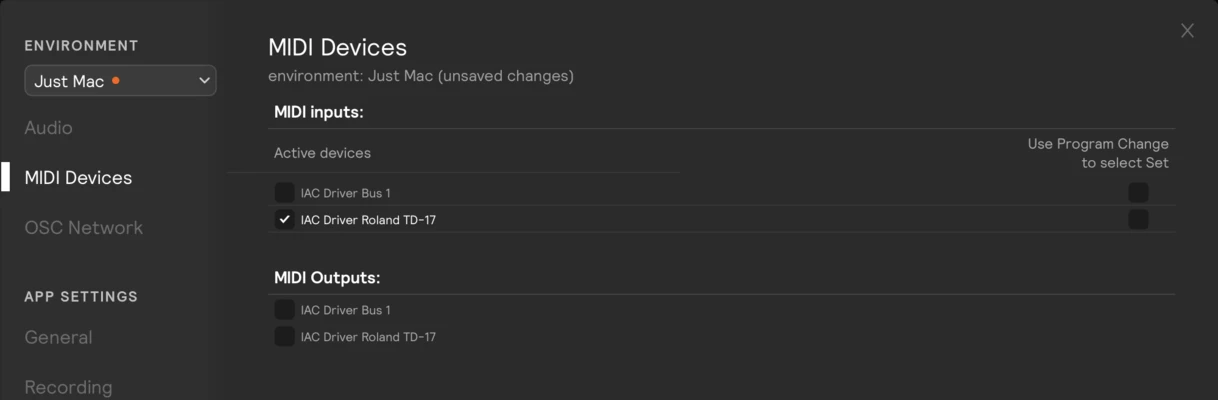The height and width of the screenshot is (400, 1218).
Task: Enable IAC Driver Bus 1 MIDI output
Action: coord(284,310)
